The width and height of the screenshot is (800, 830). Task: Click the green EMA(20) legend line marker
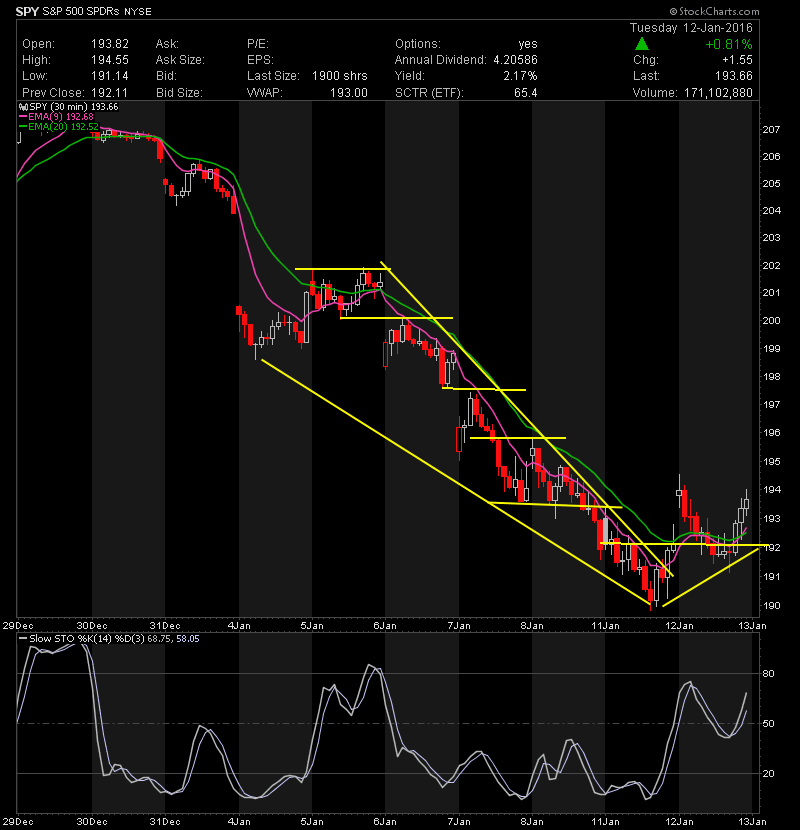click(x=23, y=127)
